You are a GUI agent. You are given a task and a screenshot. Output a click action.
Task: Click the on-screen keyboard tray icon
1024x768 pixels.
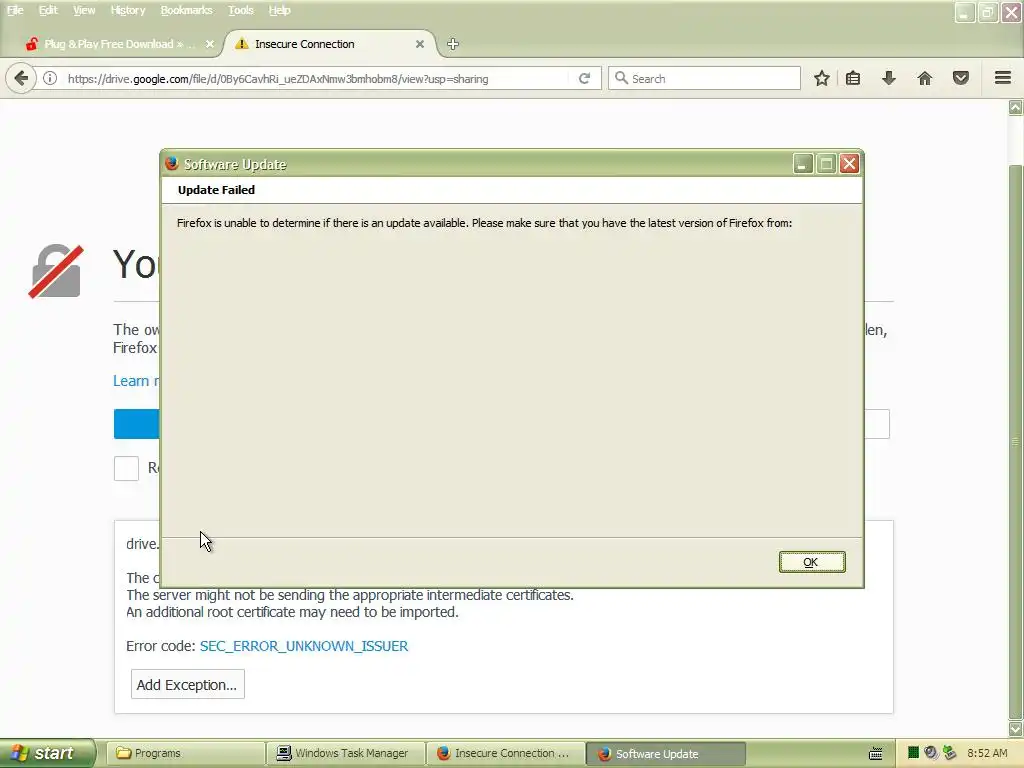pyautogui.click(x=876, y=753)
